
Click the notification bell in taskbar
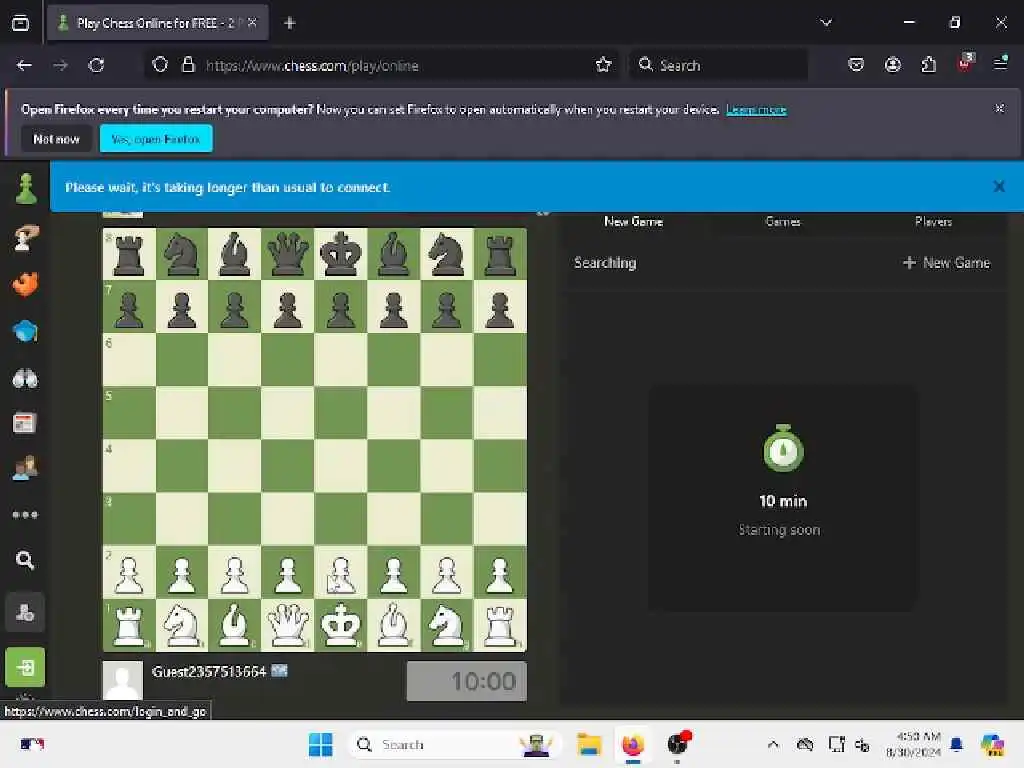pos(957,744)
